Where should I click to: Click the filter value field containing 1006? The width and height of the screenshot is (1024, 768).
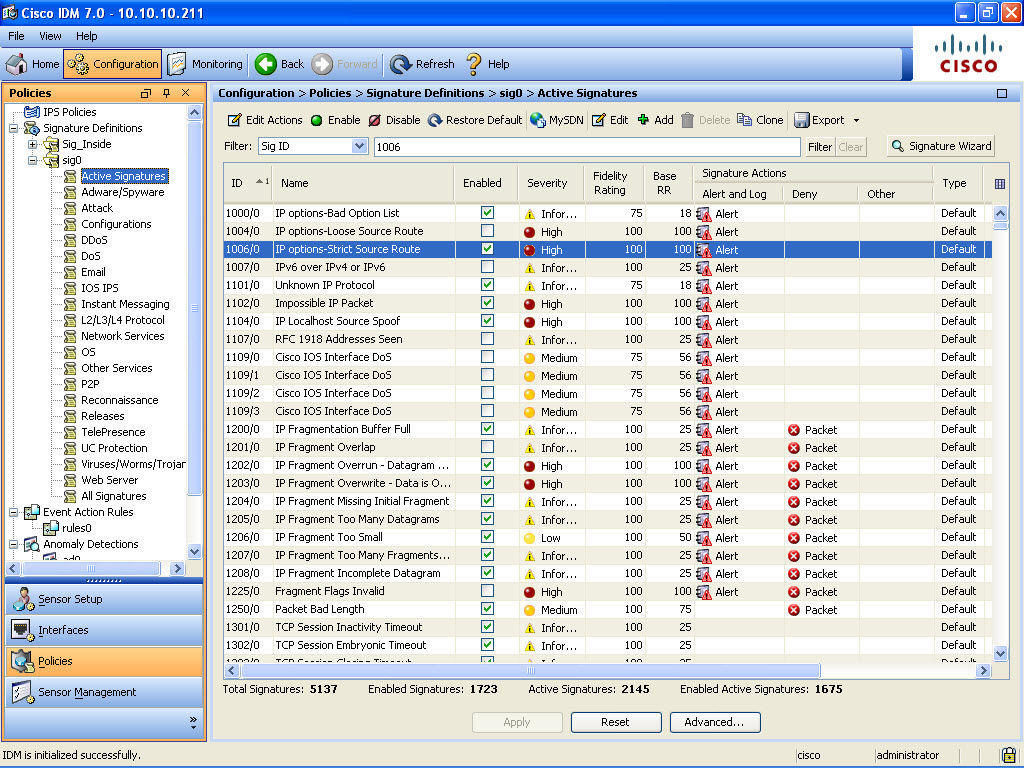tap(587, 147)
